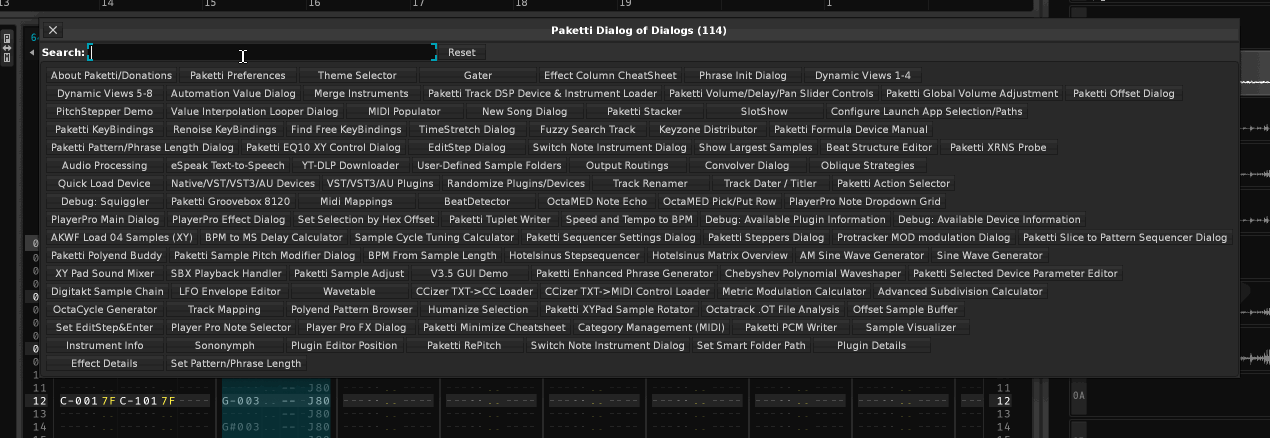Show the Effect Column CheatSheet
The height and width of the screenshot is (438, 1270).
[610, 76]
